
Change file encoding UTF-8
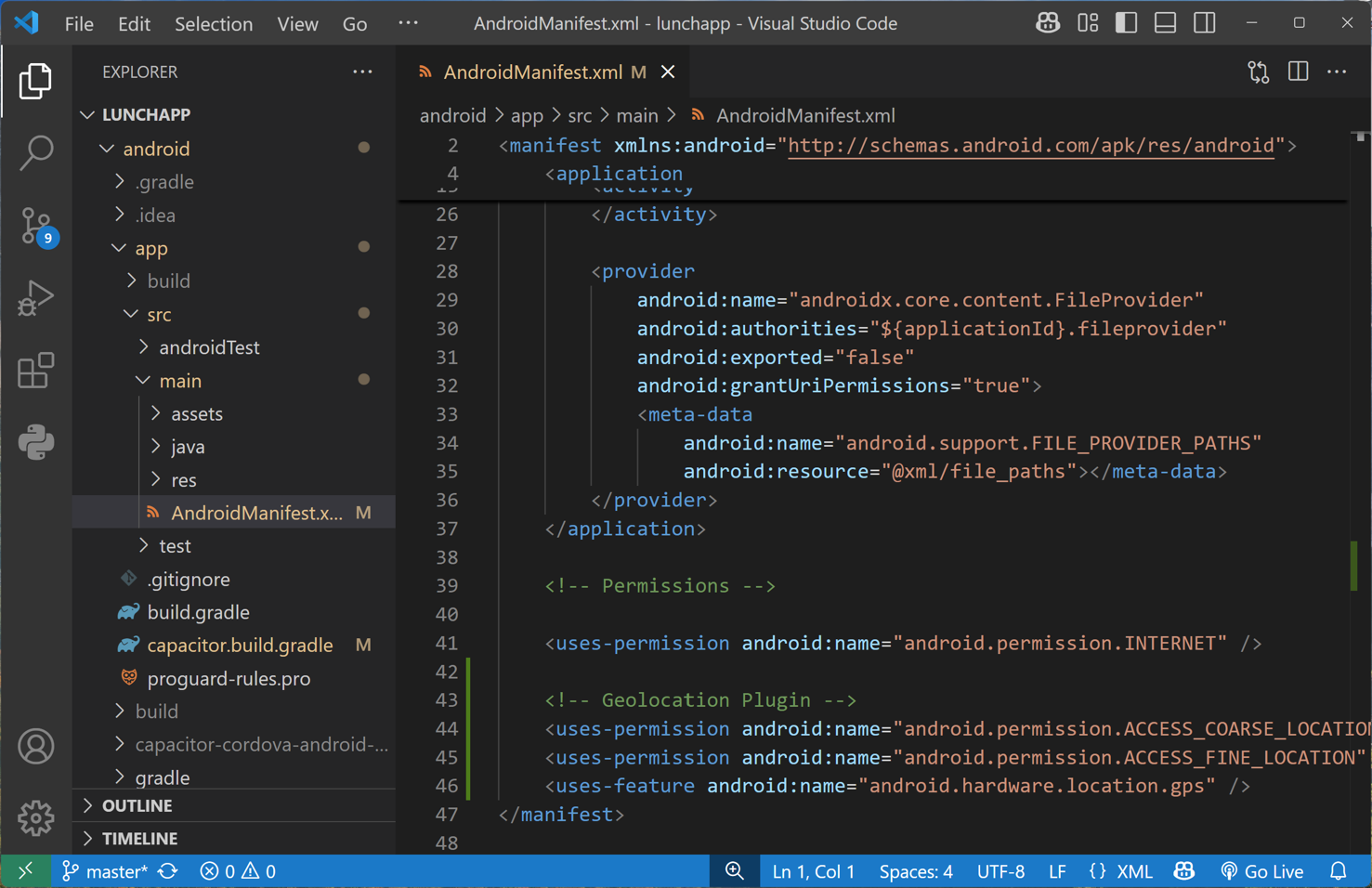(1000, 871)
